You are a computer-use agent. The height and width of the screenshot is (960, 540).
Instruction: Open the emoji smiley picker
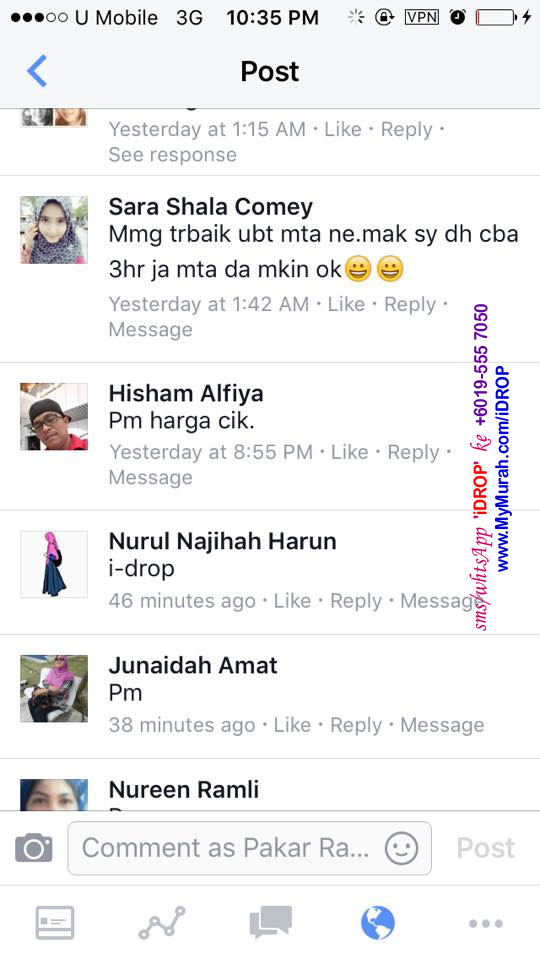coord(402,849)
